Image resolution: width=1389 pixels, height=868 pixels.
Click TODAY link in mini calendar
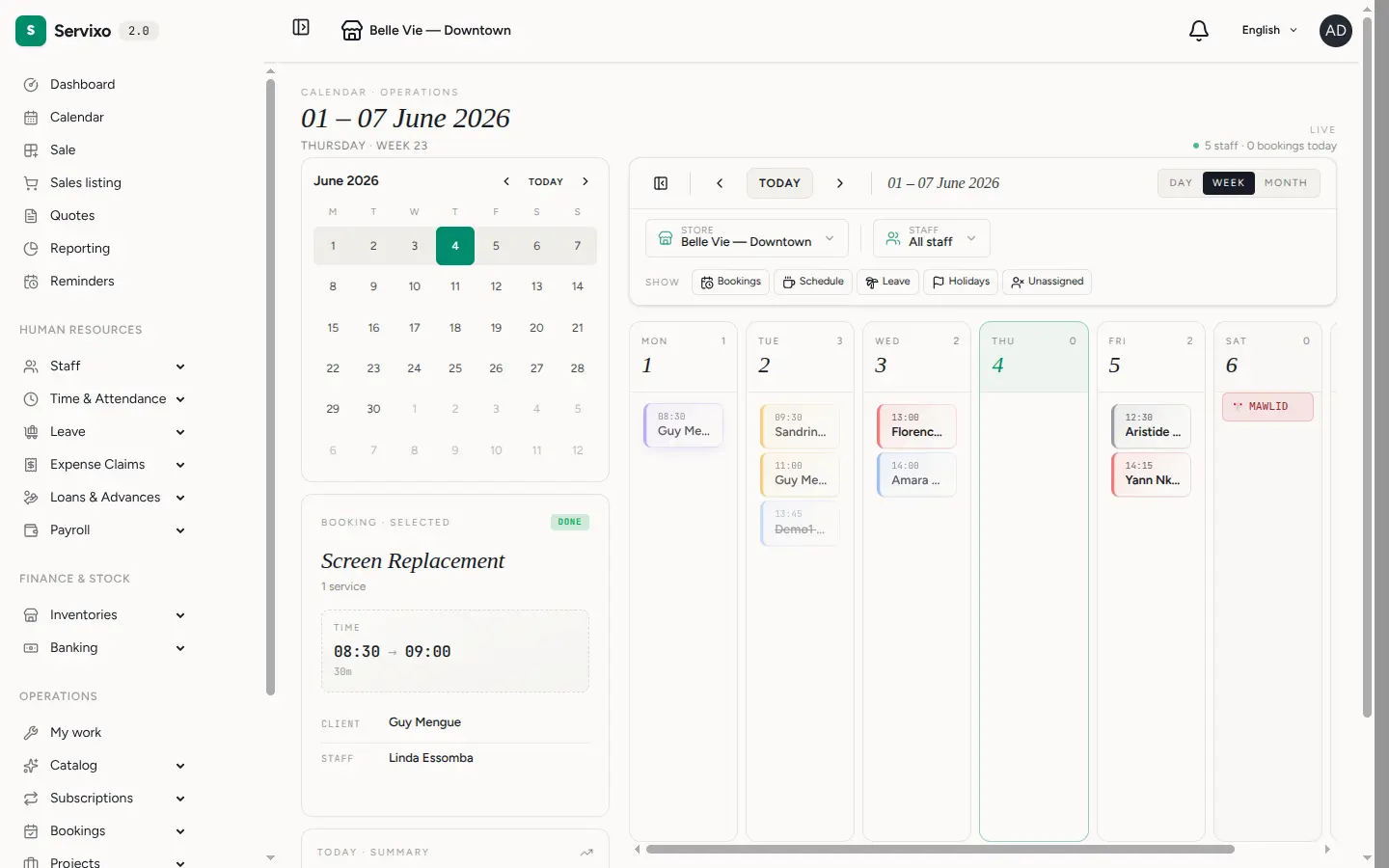546,181
